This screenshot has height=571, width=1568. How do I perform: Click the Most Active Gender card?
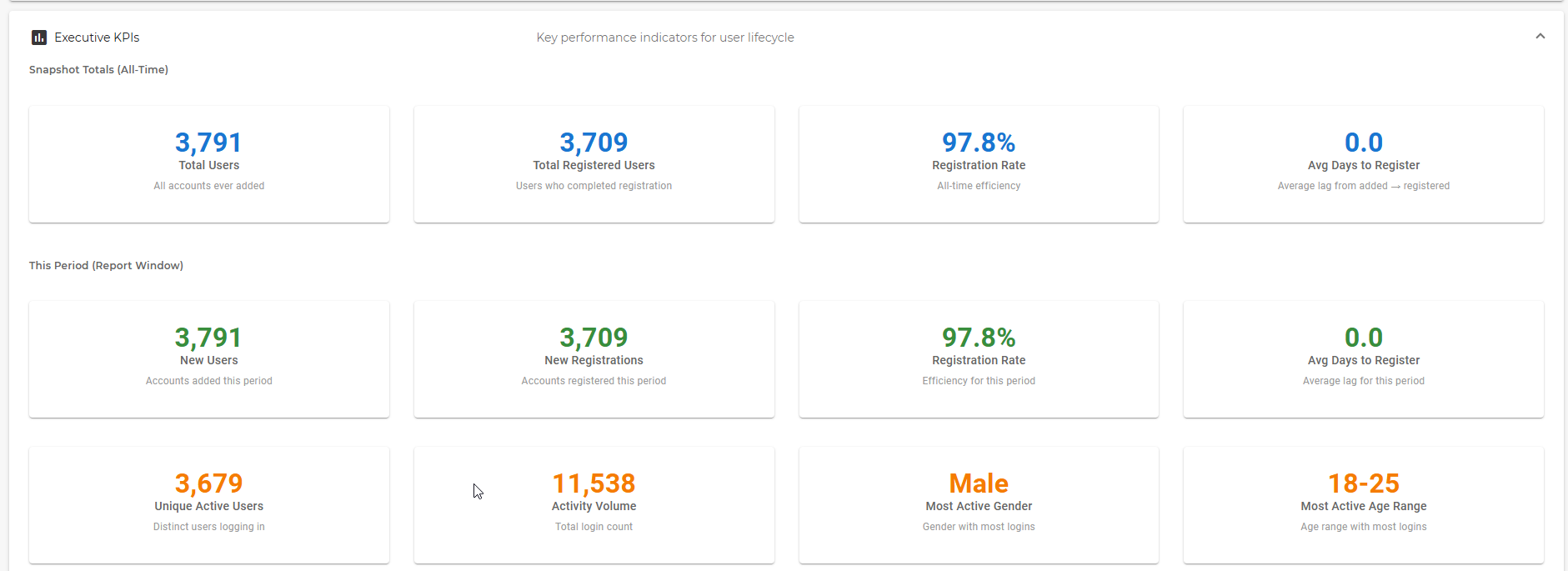(979, 505)
